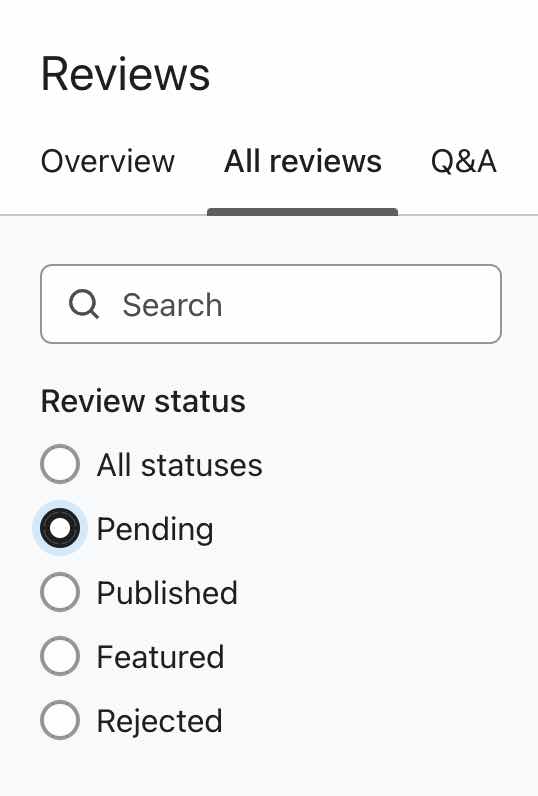Click the selected Pending radio circle

pyautogui.click(x=60, y=528)
